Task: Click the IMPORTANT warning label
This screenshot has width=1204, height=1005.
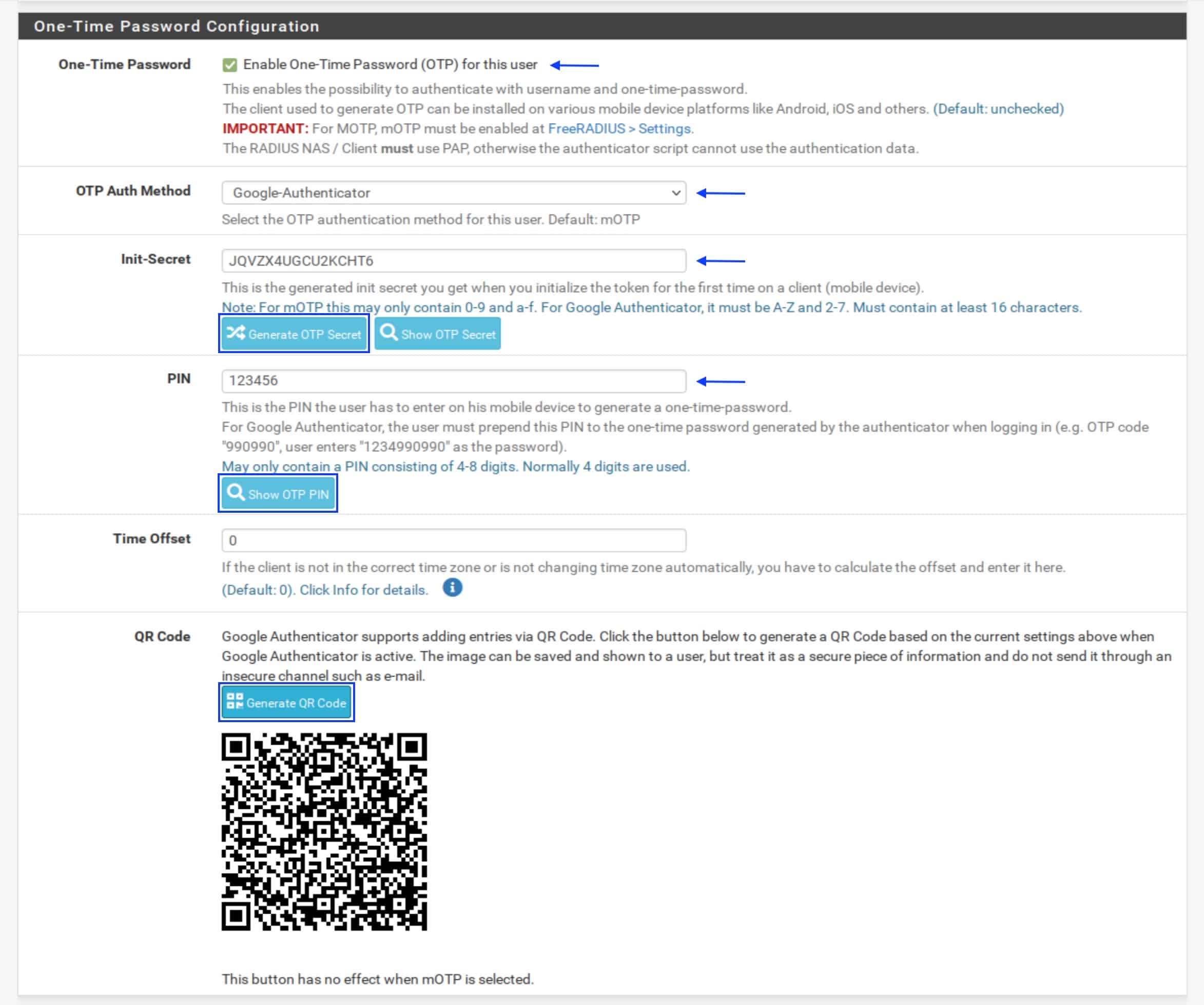Action: click(265, 128)
